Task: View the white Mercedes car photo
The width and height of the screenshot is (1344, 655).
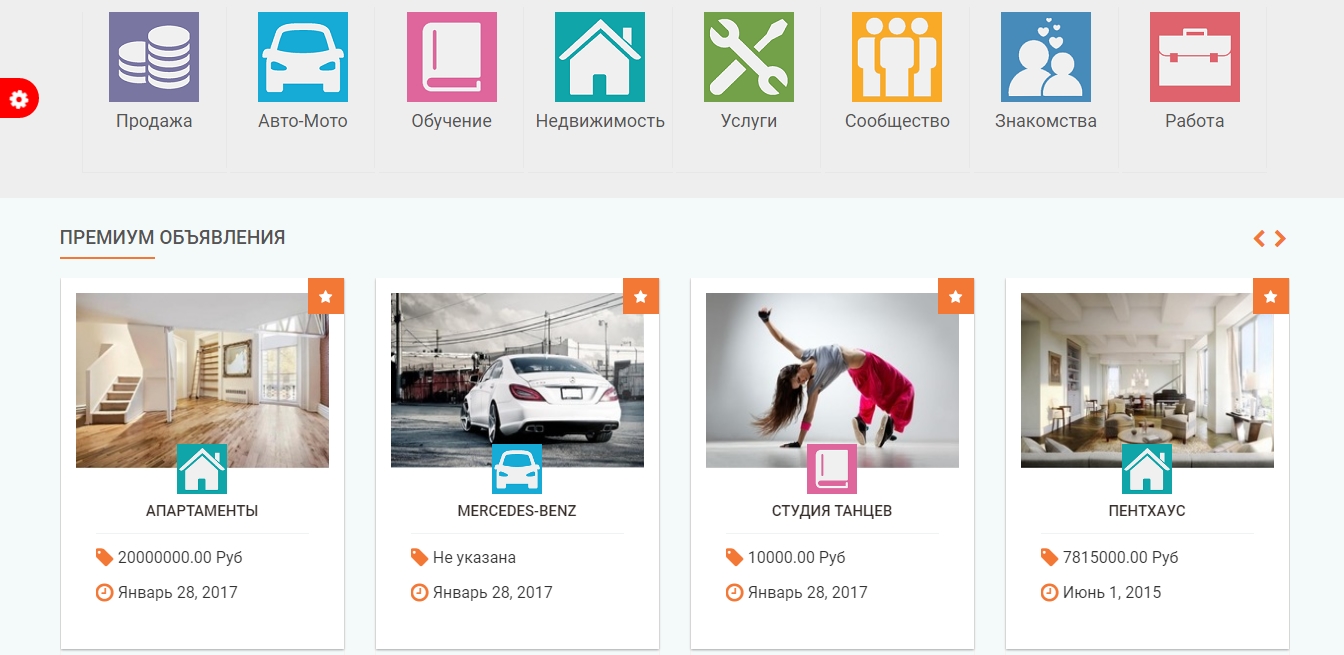Action: click(517, 380)
